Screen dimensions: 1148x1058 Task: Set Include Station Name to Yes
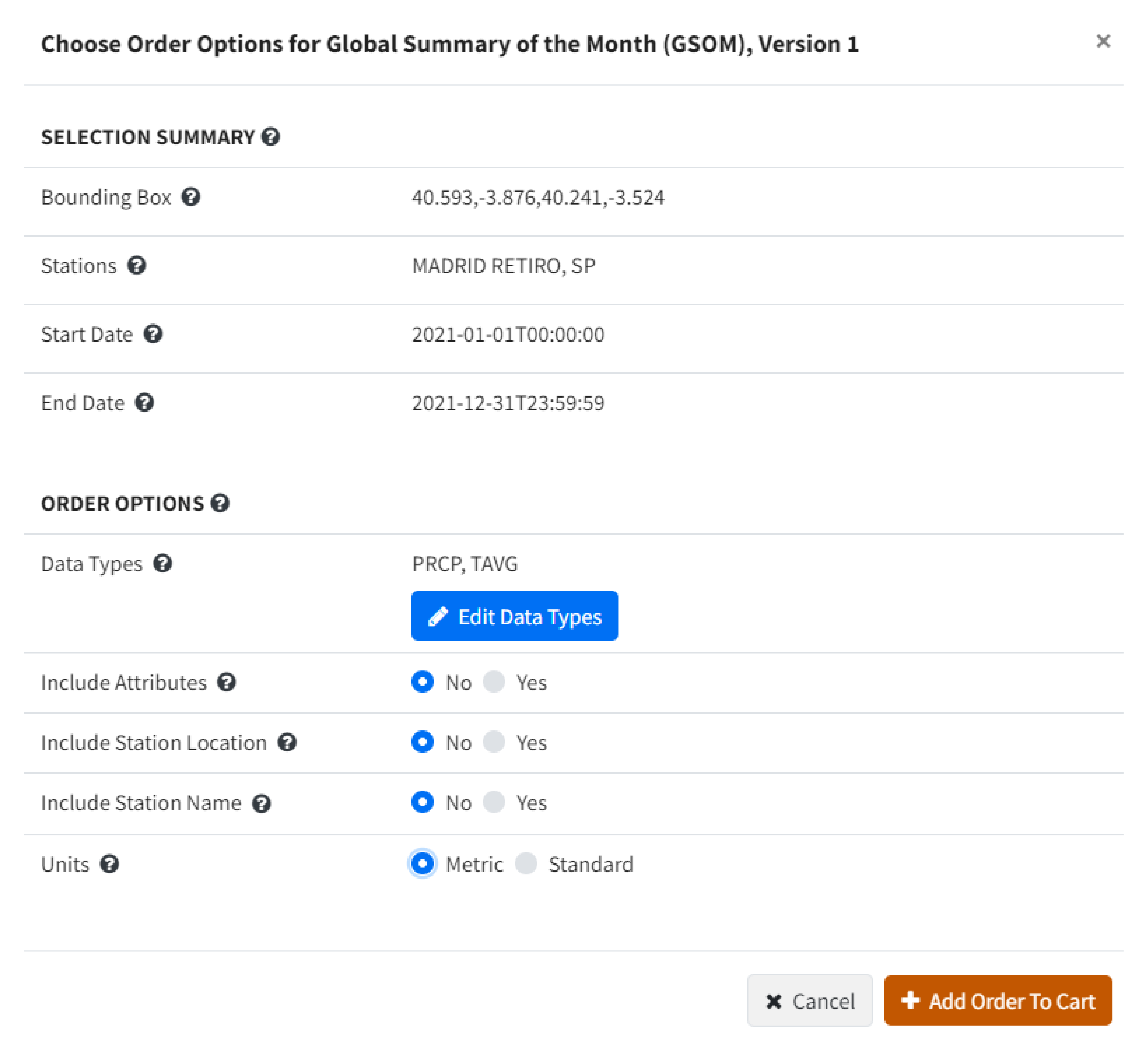[494, 802]
